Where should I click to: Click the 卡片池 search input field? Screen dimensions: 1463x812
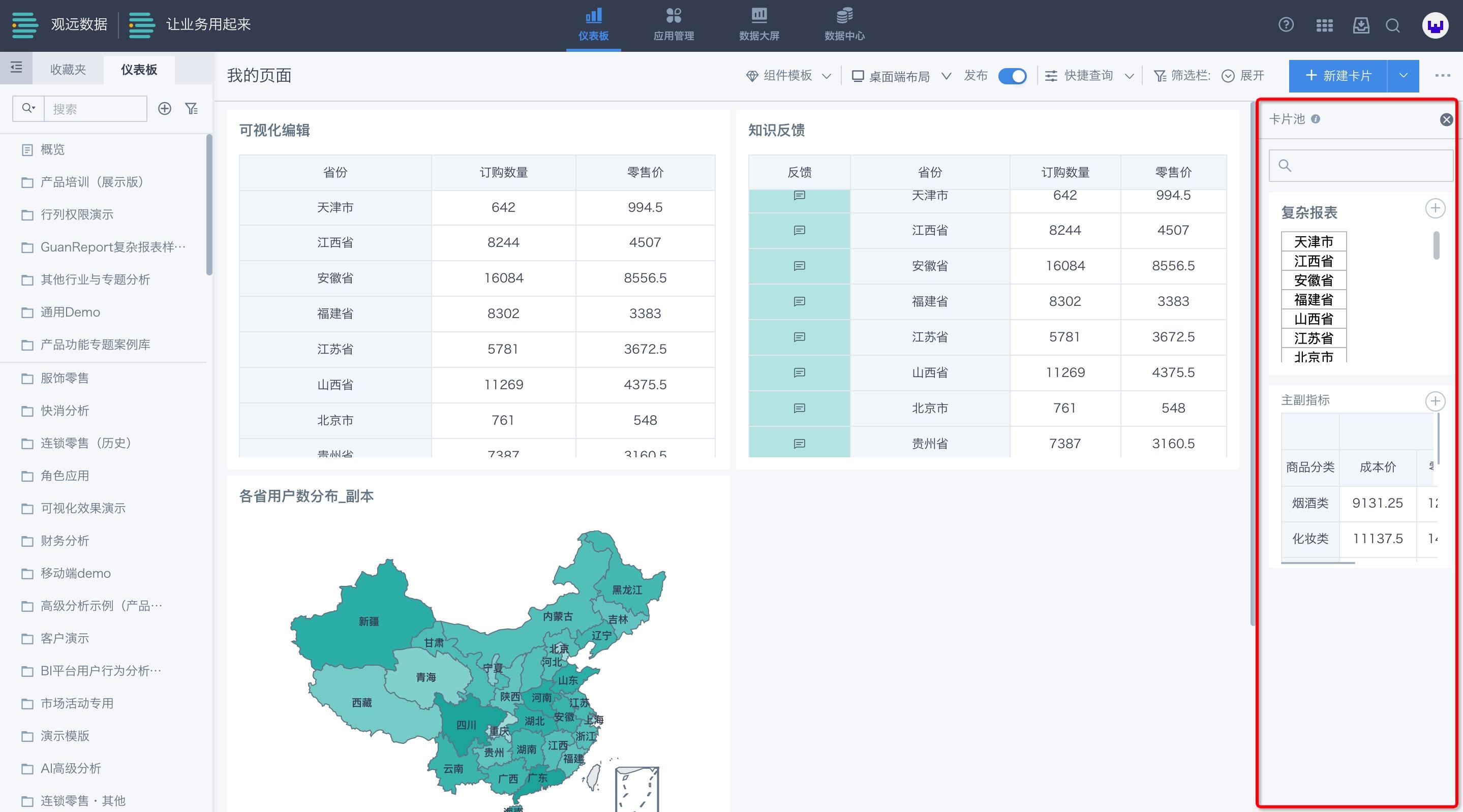click(x=1361, y=165)
